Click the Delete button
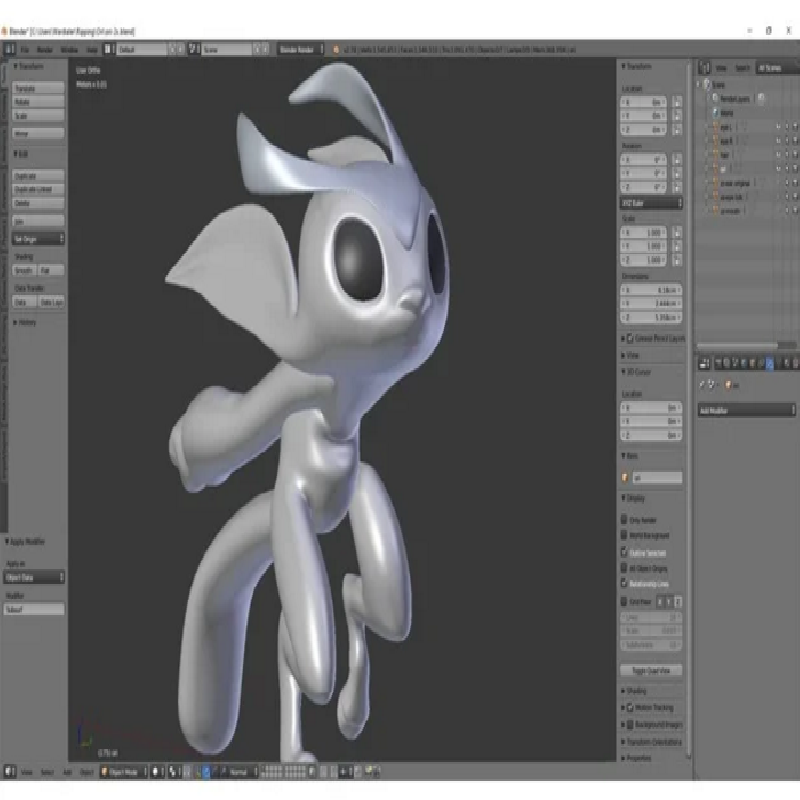 pos(38,203)
